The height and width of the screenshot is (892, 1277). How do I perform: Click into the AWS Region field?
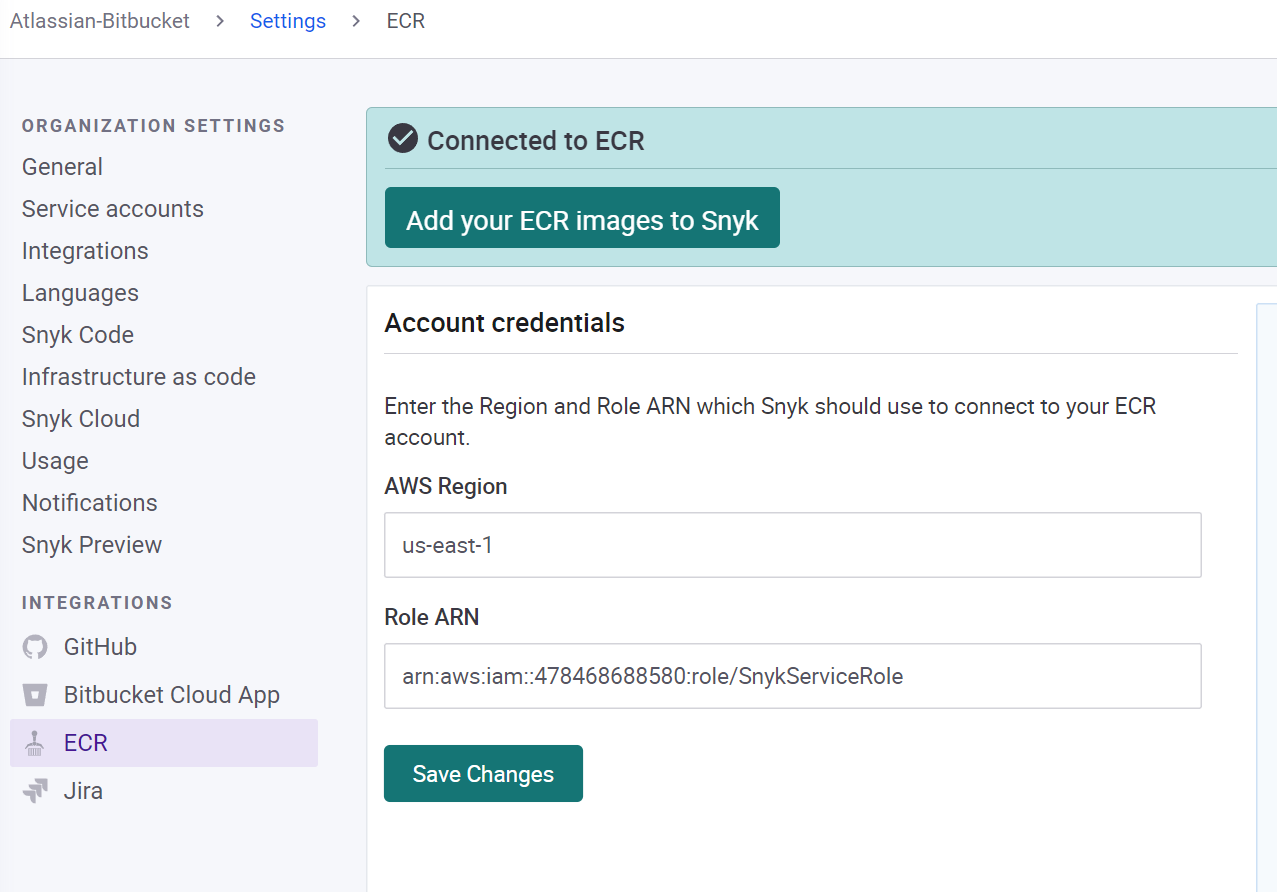(793, 545)
